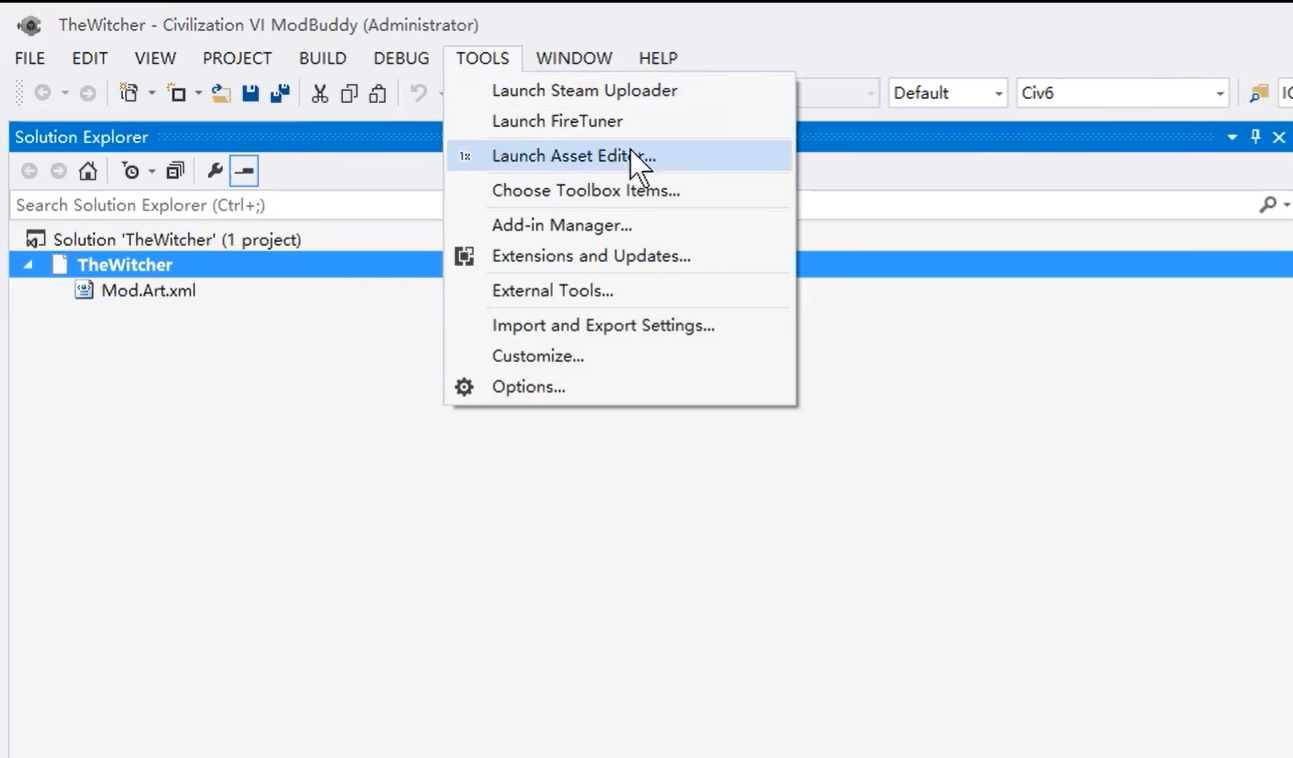The image size is (1293, 758).
Task: Click the Solution Explorer Back arrow
Action: coord(30,171)
